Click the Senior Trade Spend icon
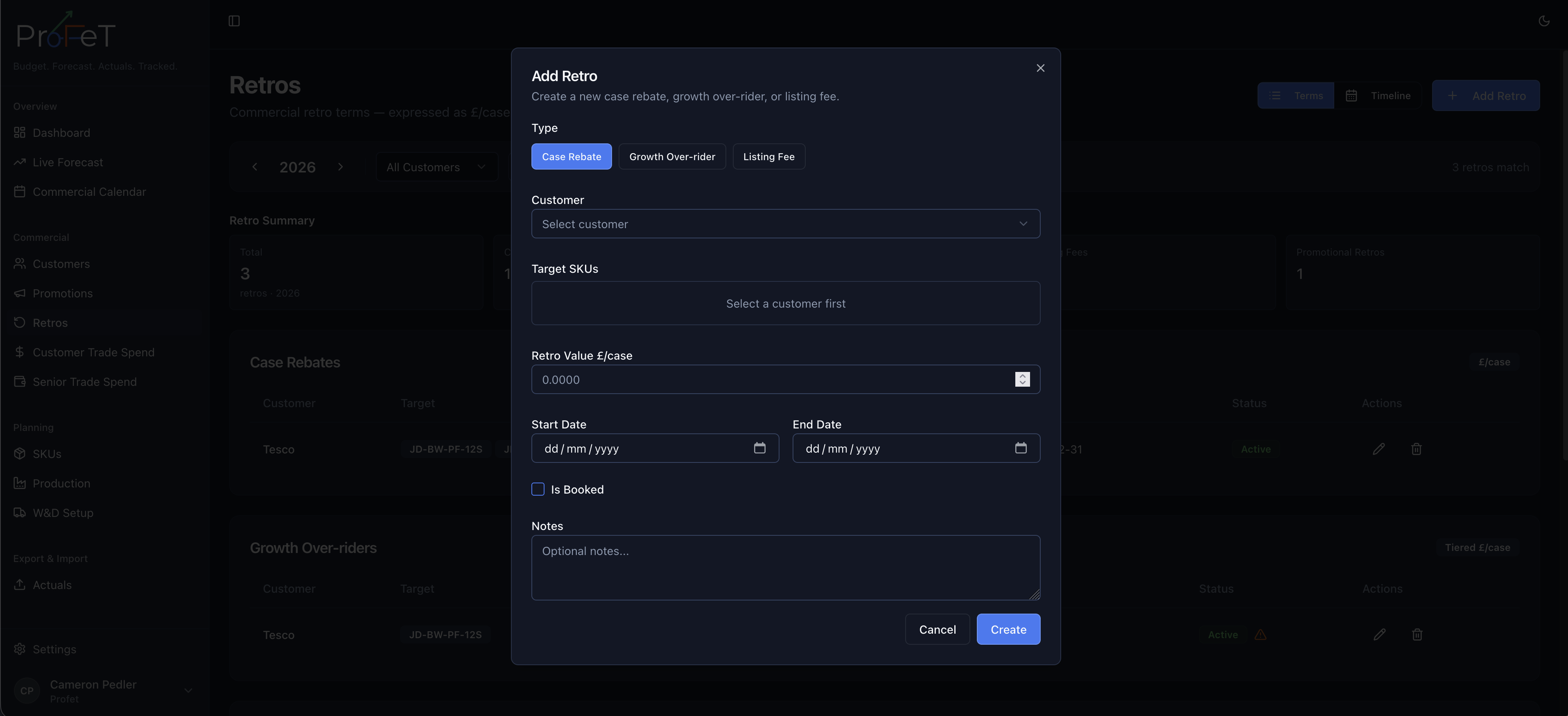Image resolution: width=1568 pixels, height=716 pixels. [20, 382]
